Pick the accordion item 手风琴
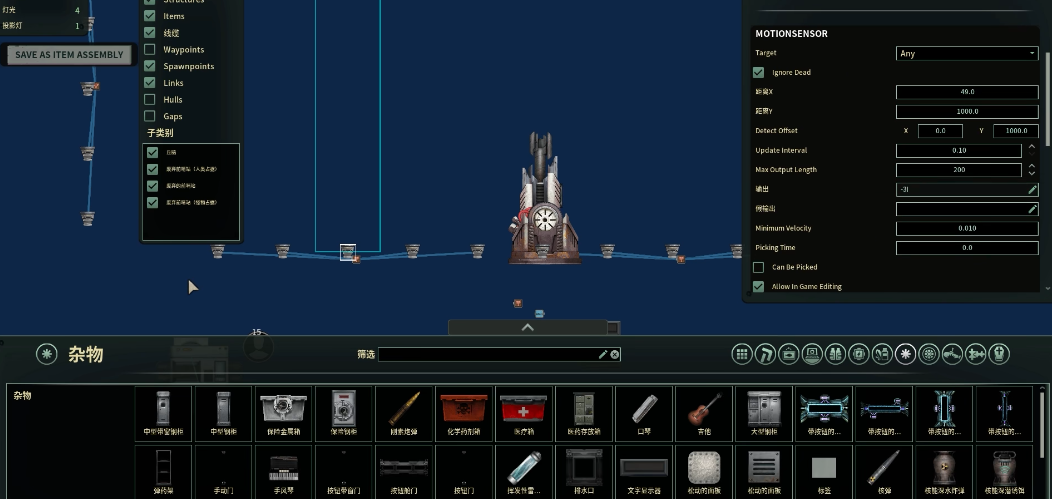This screenshot has width=1052, height=499. pyautogui.click(x=283, y=472)
